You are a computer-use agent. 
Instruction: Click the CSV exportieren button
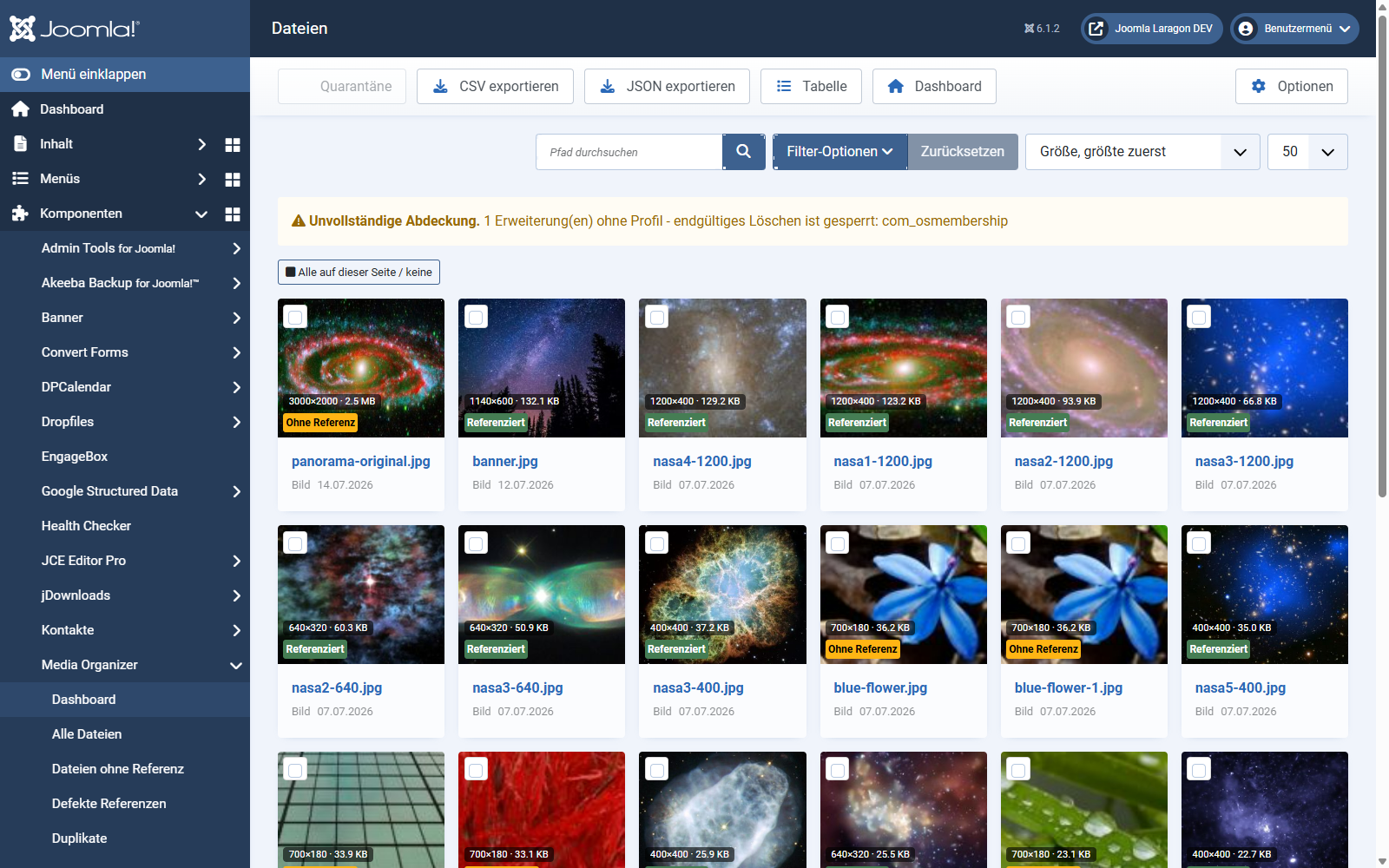[495, 87]
